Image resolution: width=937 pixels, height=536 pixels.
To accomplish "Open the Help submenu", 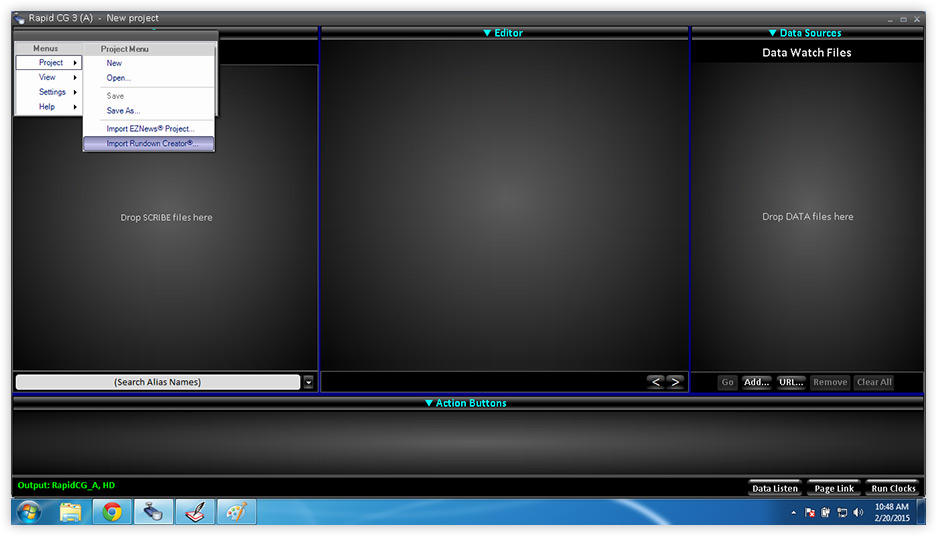I will pyautogui.click(x=49, y=106).
